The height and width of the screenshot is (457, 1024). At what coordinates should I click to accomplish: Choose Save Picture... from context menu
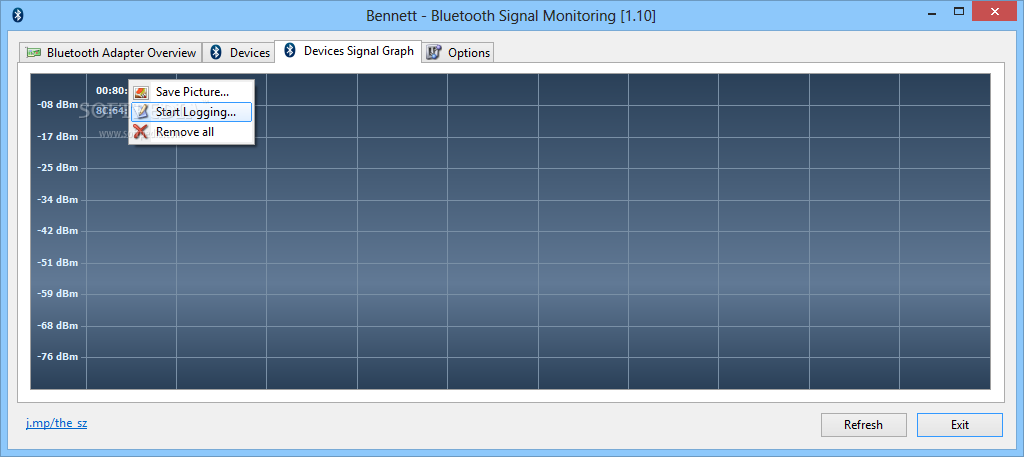click(x=191, y=93)
